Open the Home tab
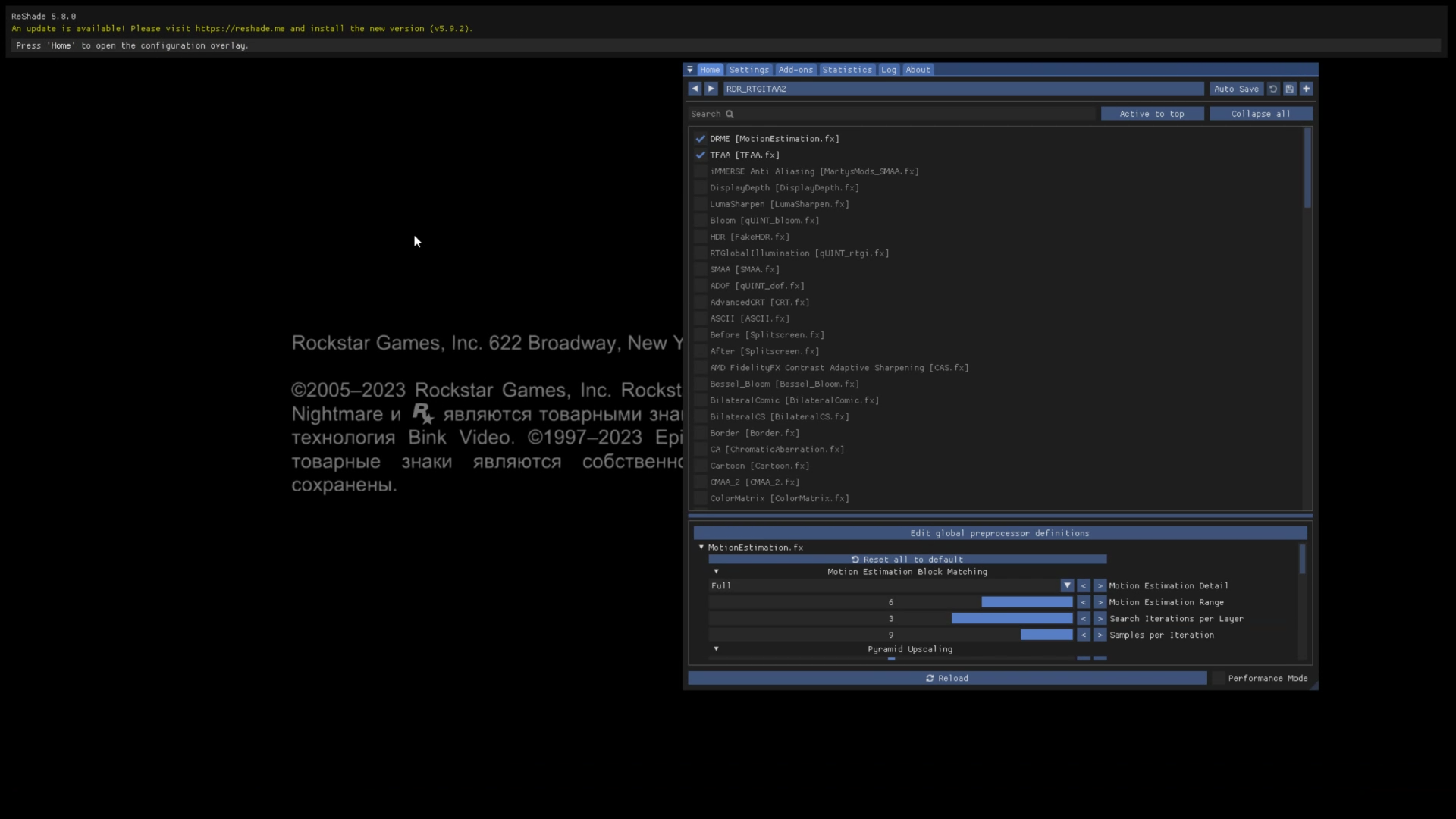The height and width of the screenshot is (819, 1456). click(710, 70)
